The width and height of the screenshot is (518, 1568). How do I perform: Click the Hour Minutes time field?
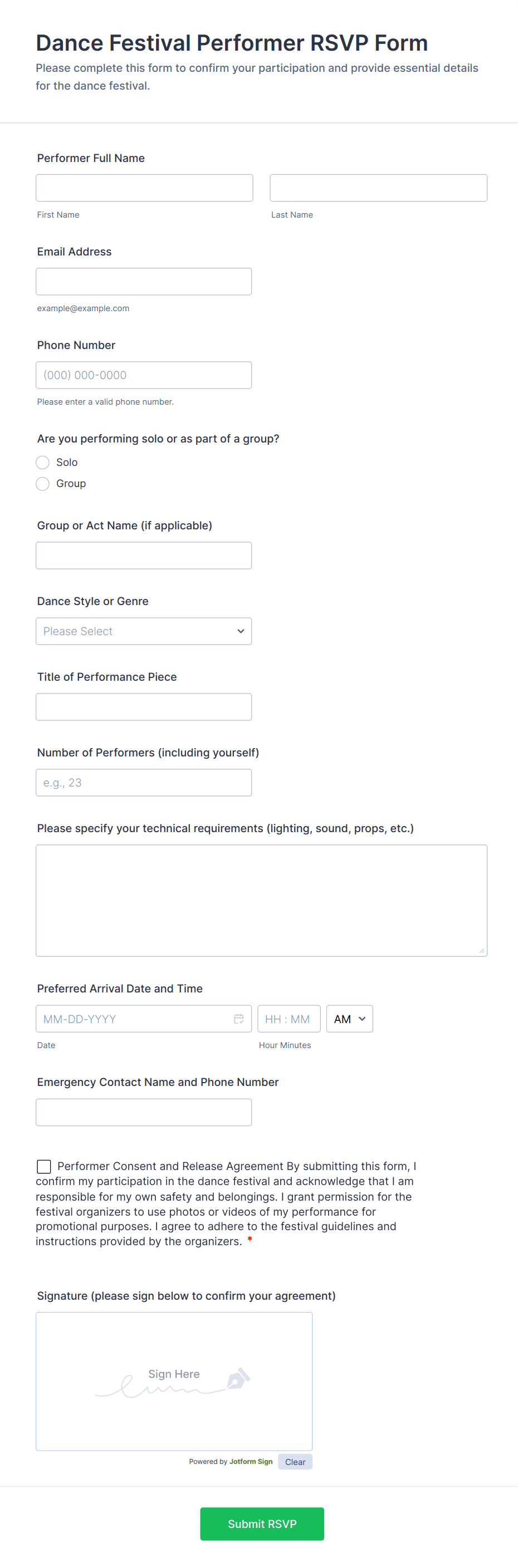point(289,1019)
